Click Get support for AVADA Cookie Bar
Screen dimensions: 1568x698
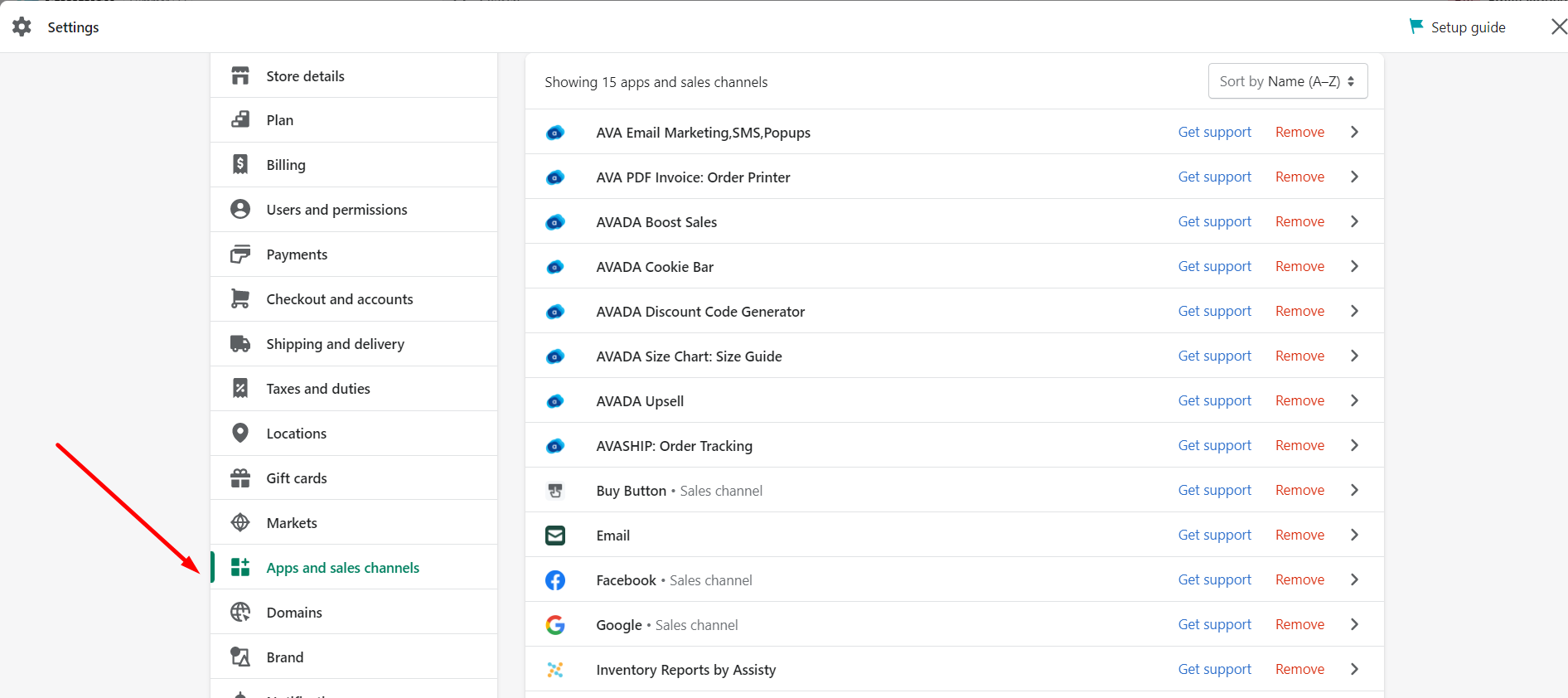click(1214, 266)
